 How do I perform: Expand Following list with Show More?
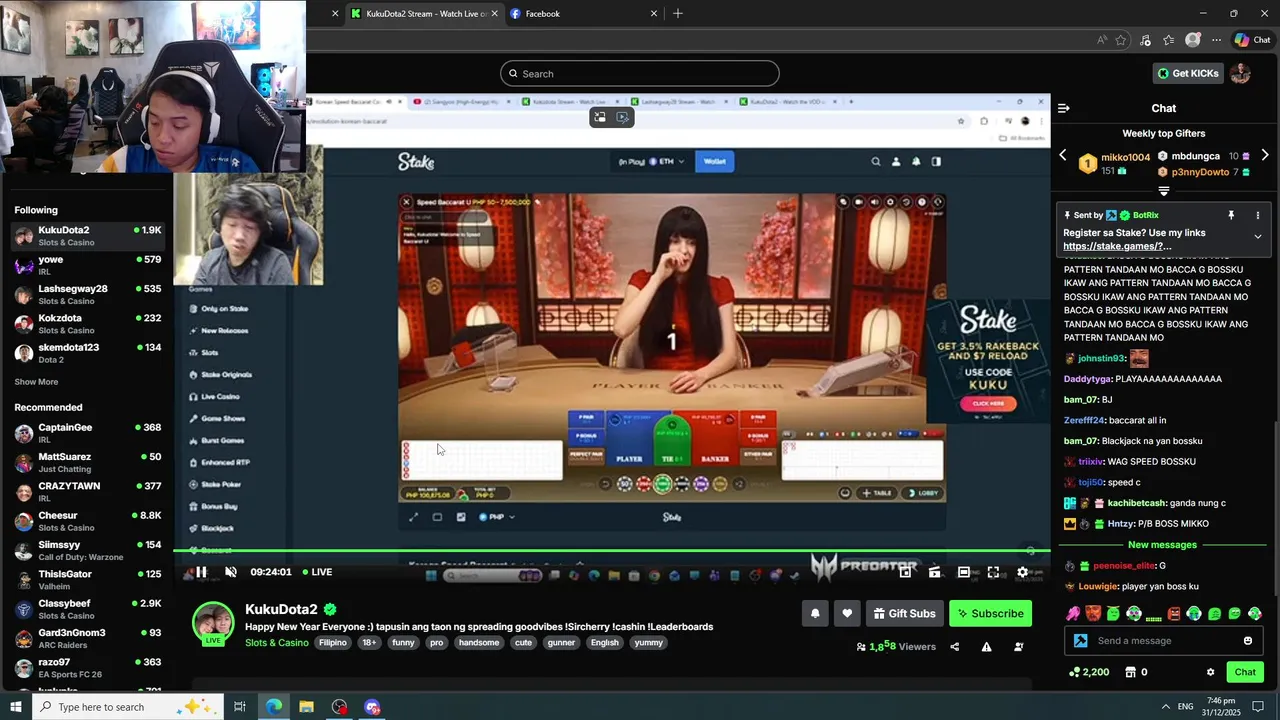pos(36,382)
